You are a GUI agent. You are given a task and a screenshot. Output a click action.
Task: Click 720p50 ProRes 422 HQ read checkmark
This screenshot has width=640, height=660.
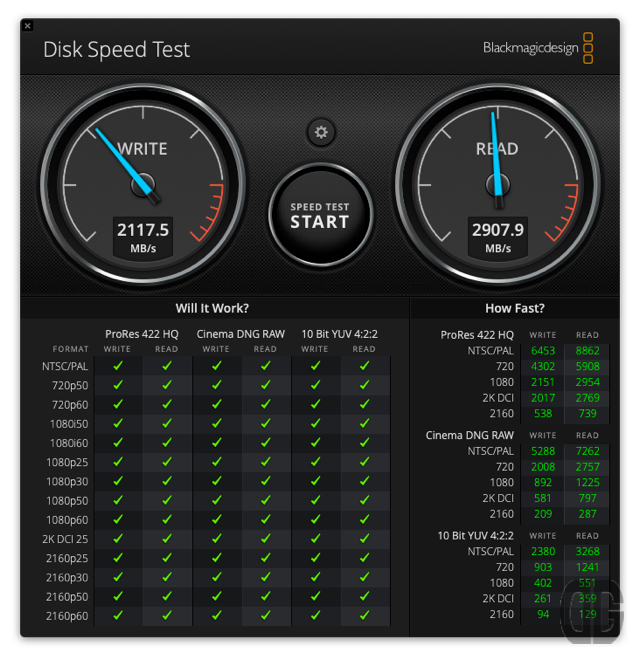click(x=167, y=385)
